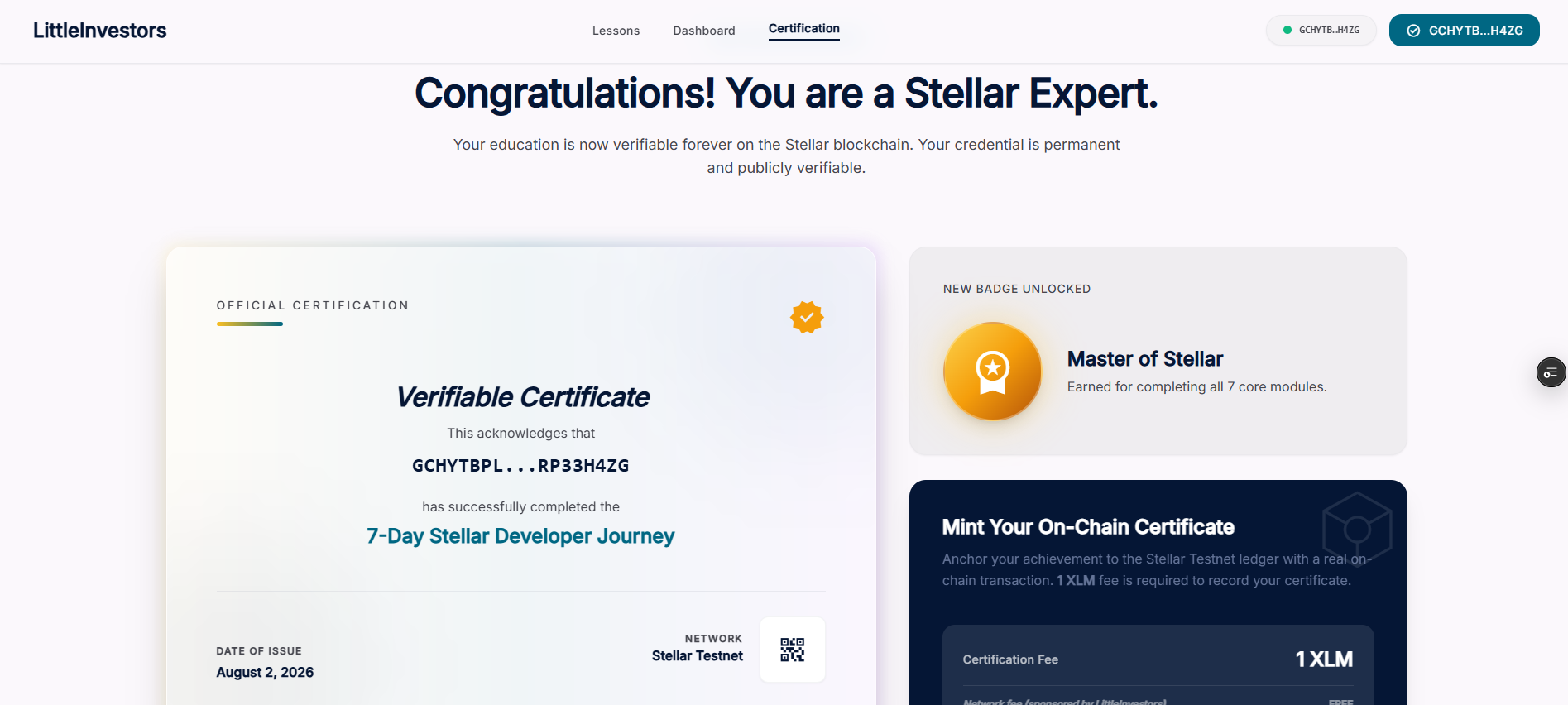Open the certificate QR code
The height and width of the screenshot is (705, 1568).
point(793,650)
